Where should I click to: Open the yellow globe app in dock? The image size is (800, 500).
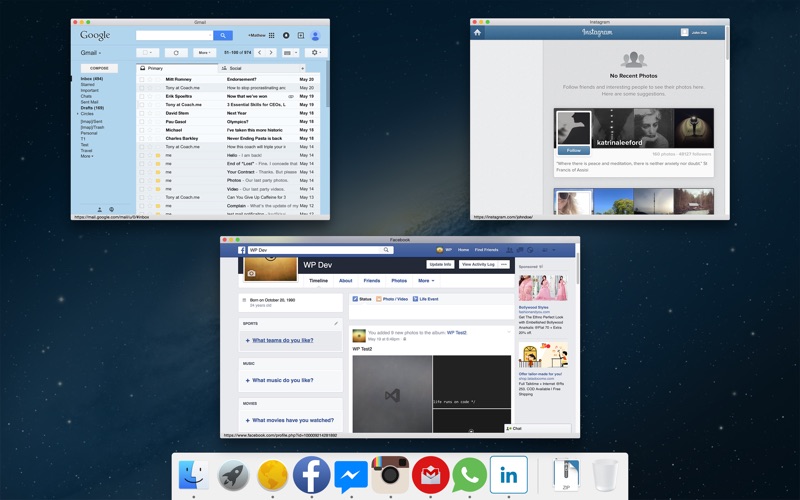pyautogui.click(x=272, y=475)
